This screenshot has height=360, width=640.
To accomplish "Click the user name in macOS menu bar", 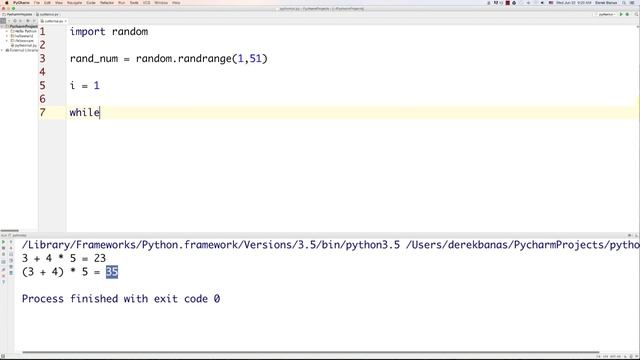I will point(606,3).
